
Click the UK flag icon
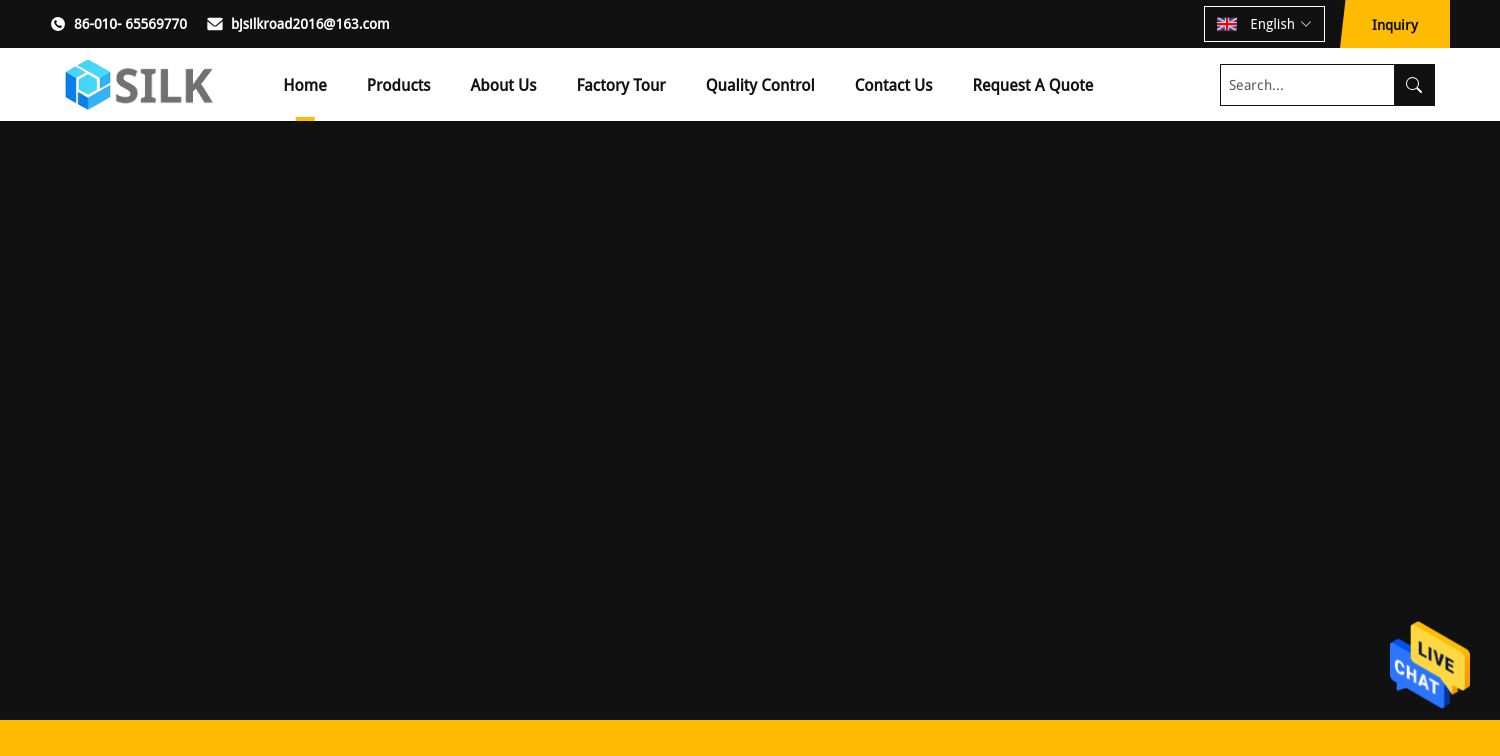(1227, 24)
